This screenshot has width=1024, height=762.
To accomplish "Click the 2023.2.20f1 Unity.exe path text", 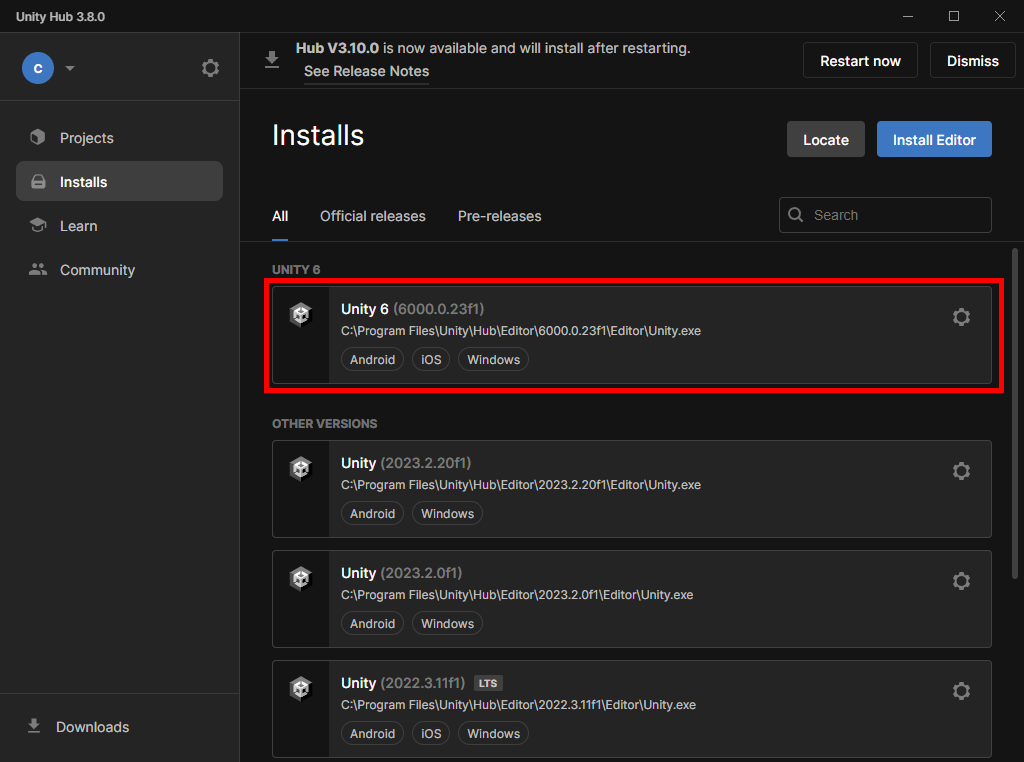I will [520, 485].
